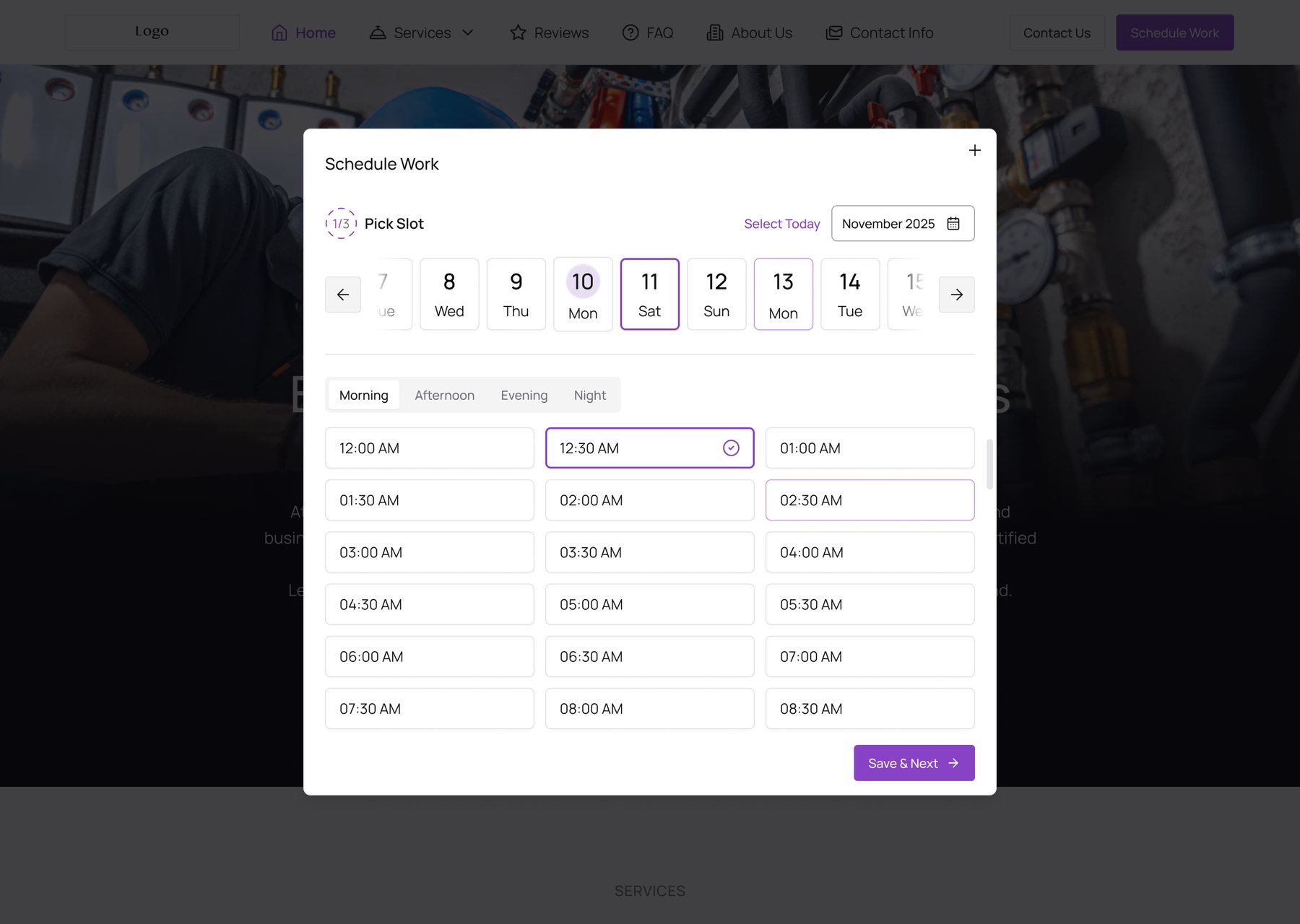Expand the Services menu chevron
This screenshot has height=924, width=1300.
[x=467, y=32]
